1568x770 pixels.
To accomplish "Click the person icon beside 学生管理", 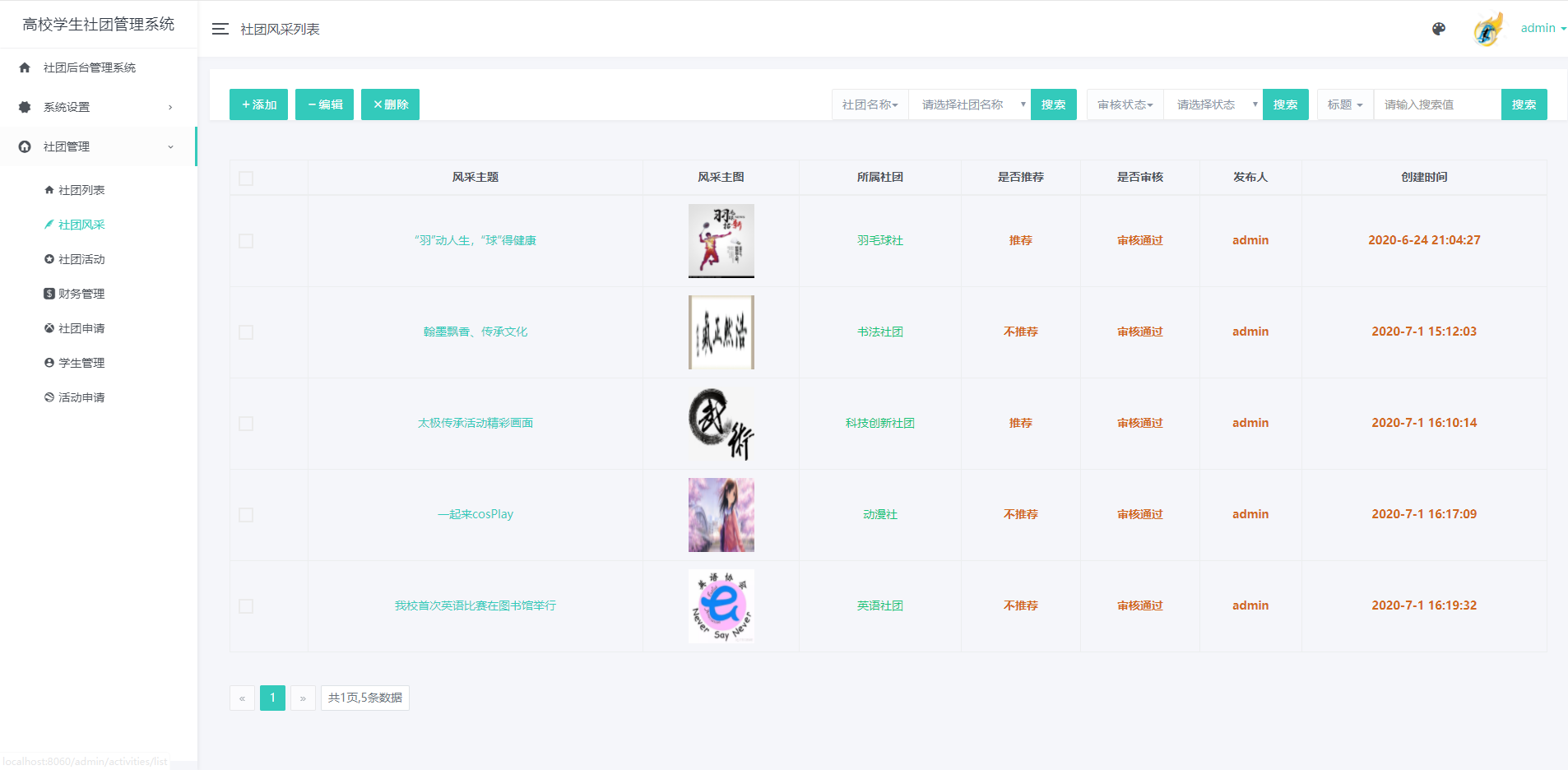I will click(x=49, y=363).
